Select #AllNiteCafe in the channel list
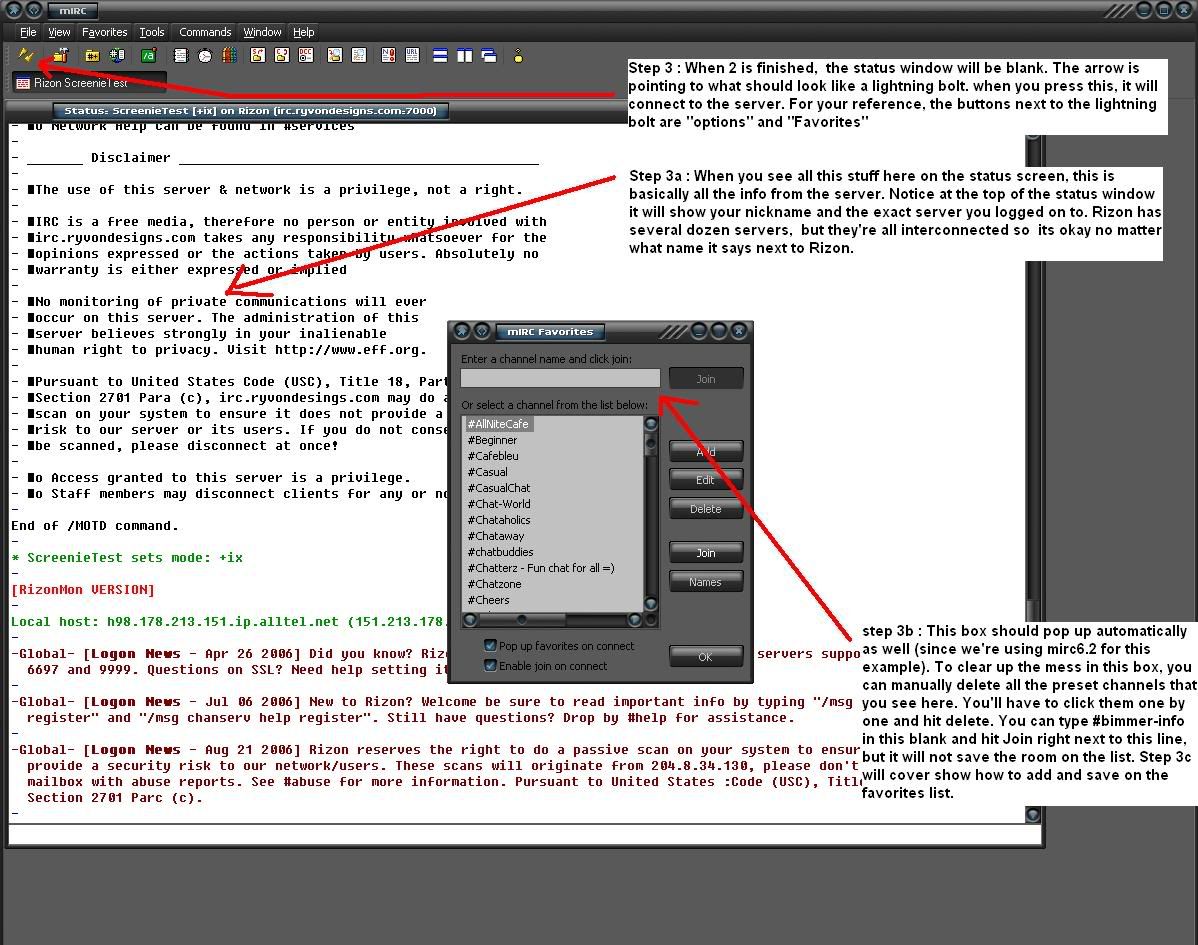The width and height of the screenshot is (1198, 945). (498, 424)
